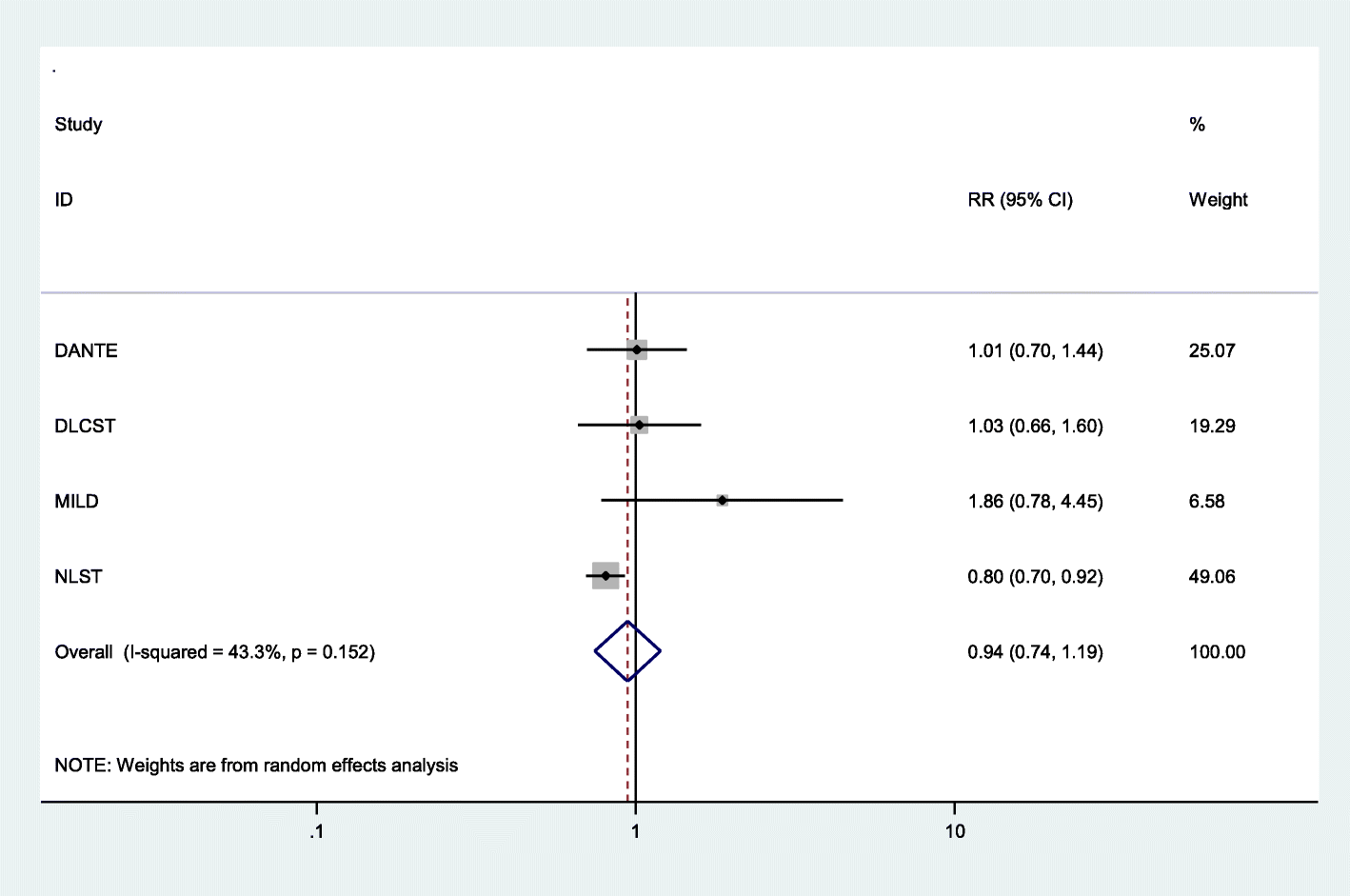The width and height of the screenshot is (1350, 896).
Task: Click the total weight 100.00
Action: [x=1217, y=652]
